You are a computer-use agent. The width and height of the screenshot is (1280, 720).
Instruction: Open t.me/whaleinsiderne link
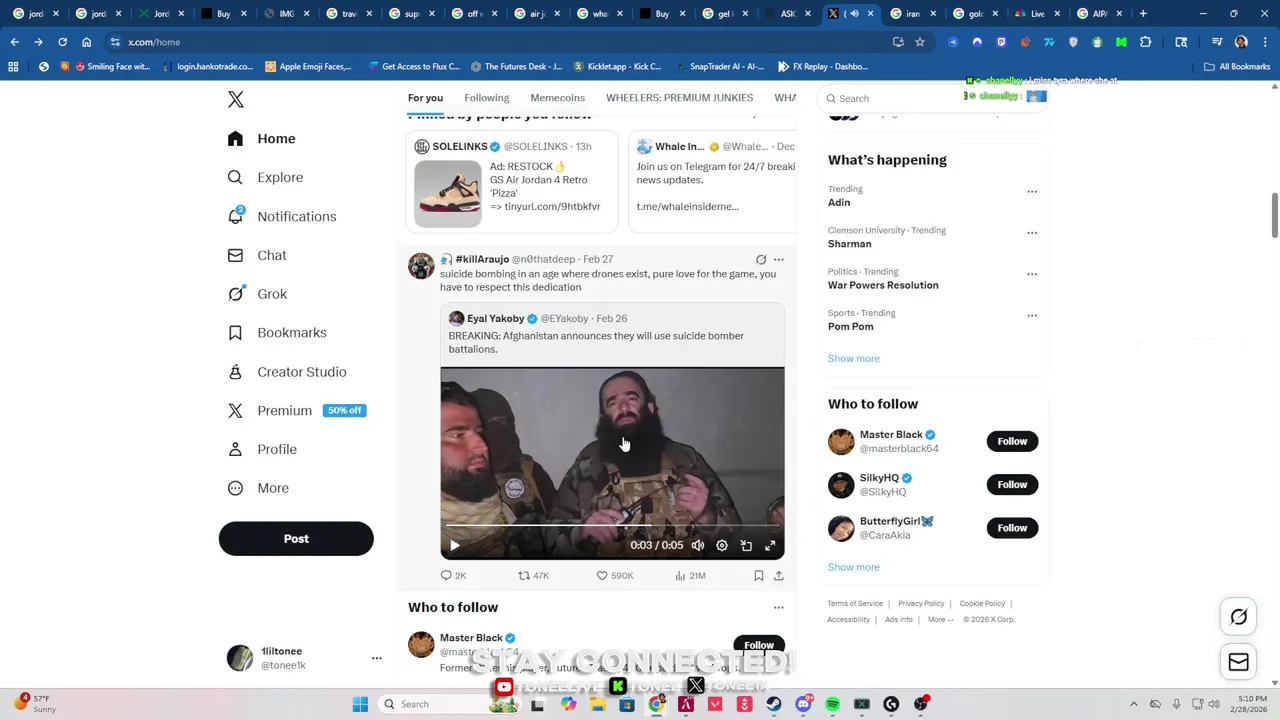click(687, 206)
